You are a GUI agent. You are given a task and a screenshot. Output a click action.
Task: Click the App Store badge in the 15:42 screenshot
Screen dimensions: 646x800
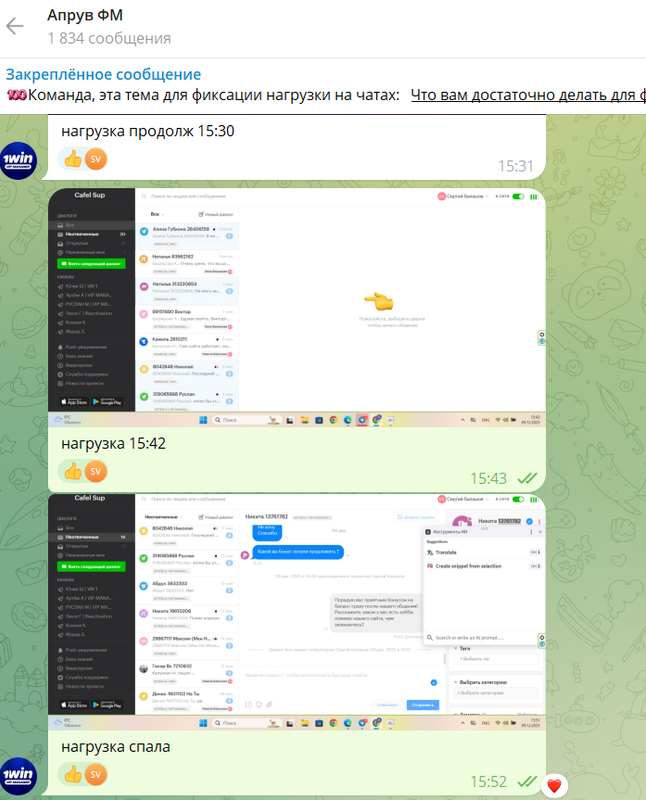(x=74, y=402)
